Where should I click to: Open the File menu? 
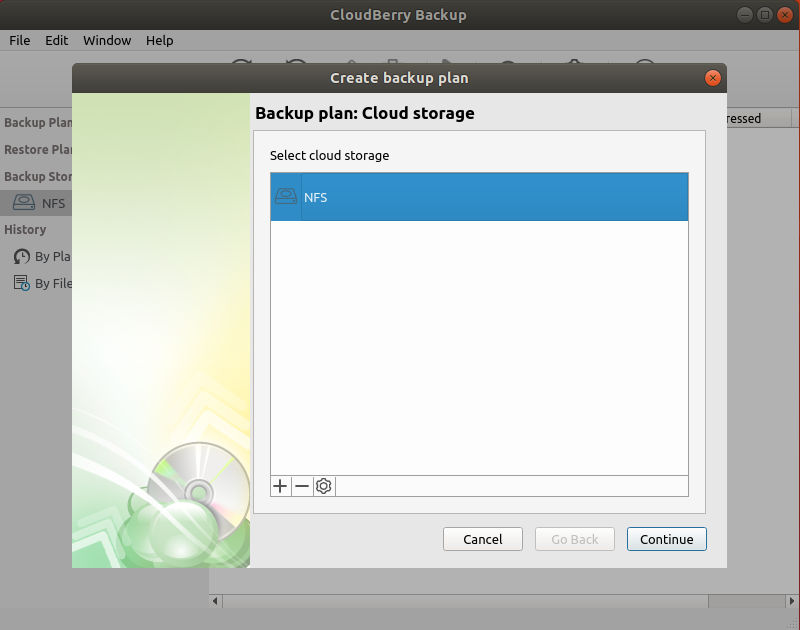click(19, 40)
